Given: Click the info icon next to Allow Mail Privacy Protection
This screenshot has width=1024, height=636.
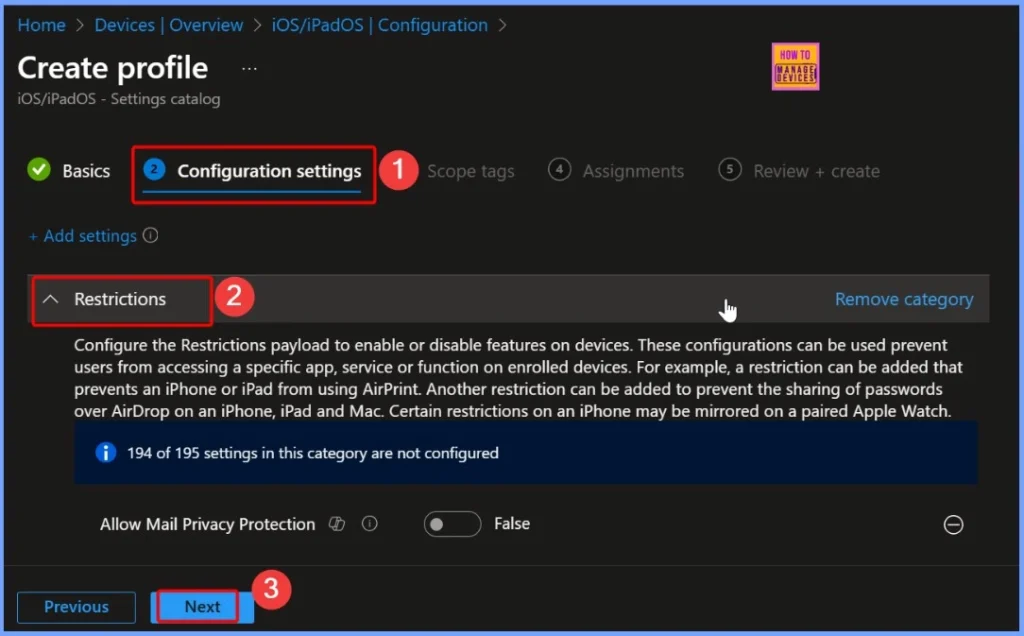Looking at the screenshot, I should pyautogui.click(x=369, y=524).
